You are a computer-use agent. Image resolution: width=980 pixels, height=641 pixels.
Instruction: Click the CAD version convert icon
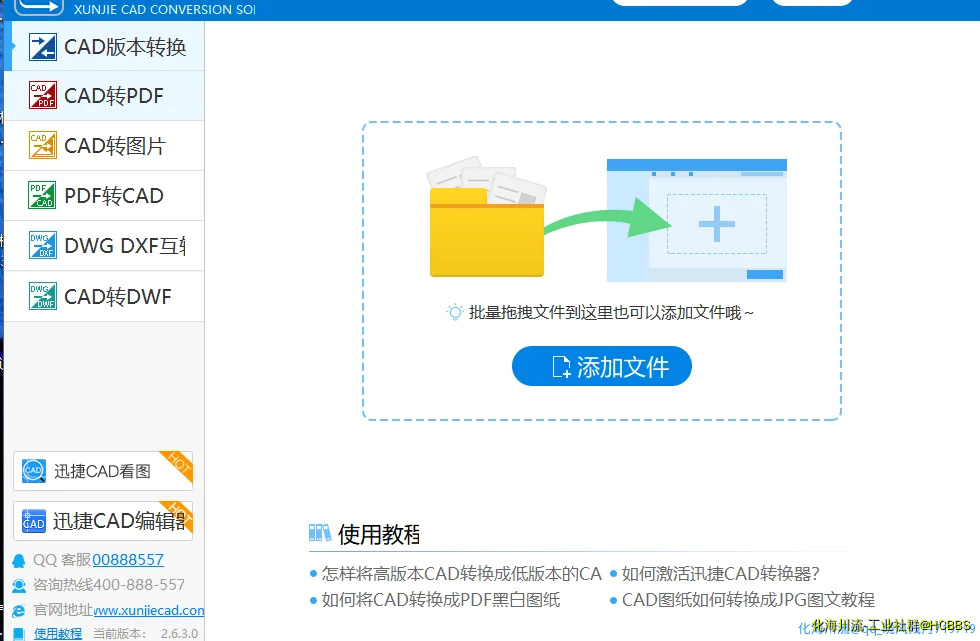pyautogui.click(x=42, y=47)
